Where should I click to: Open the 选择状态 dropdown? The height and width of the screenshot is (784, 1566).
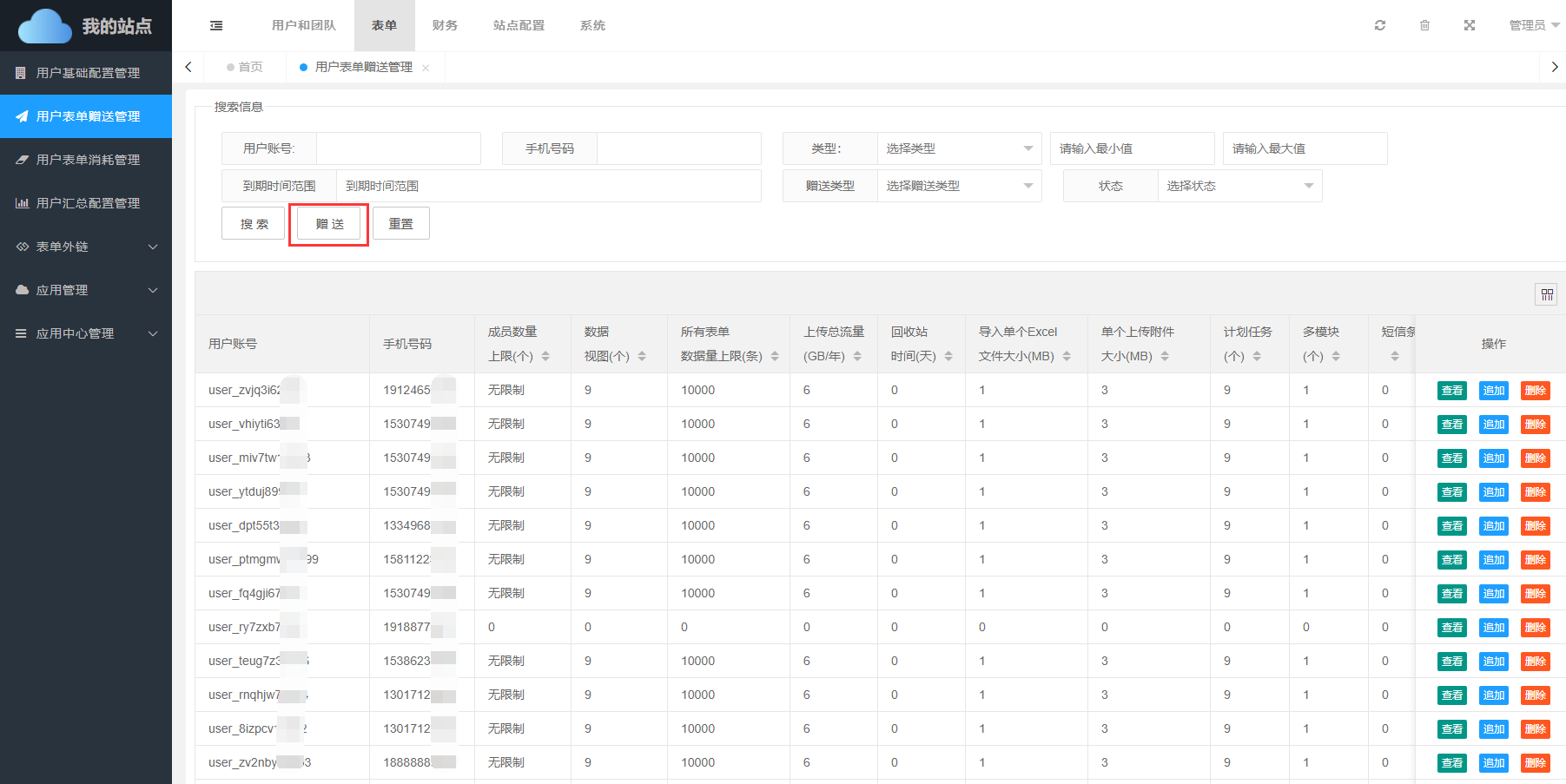1239,186
